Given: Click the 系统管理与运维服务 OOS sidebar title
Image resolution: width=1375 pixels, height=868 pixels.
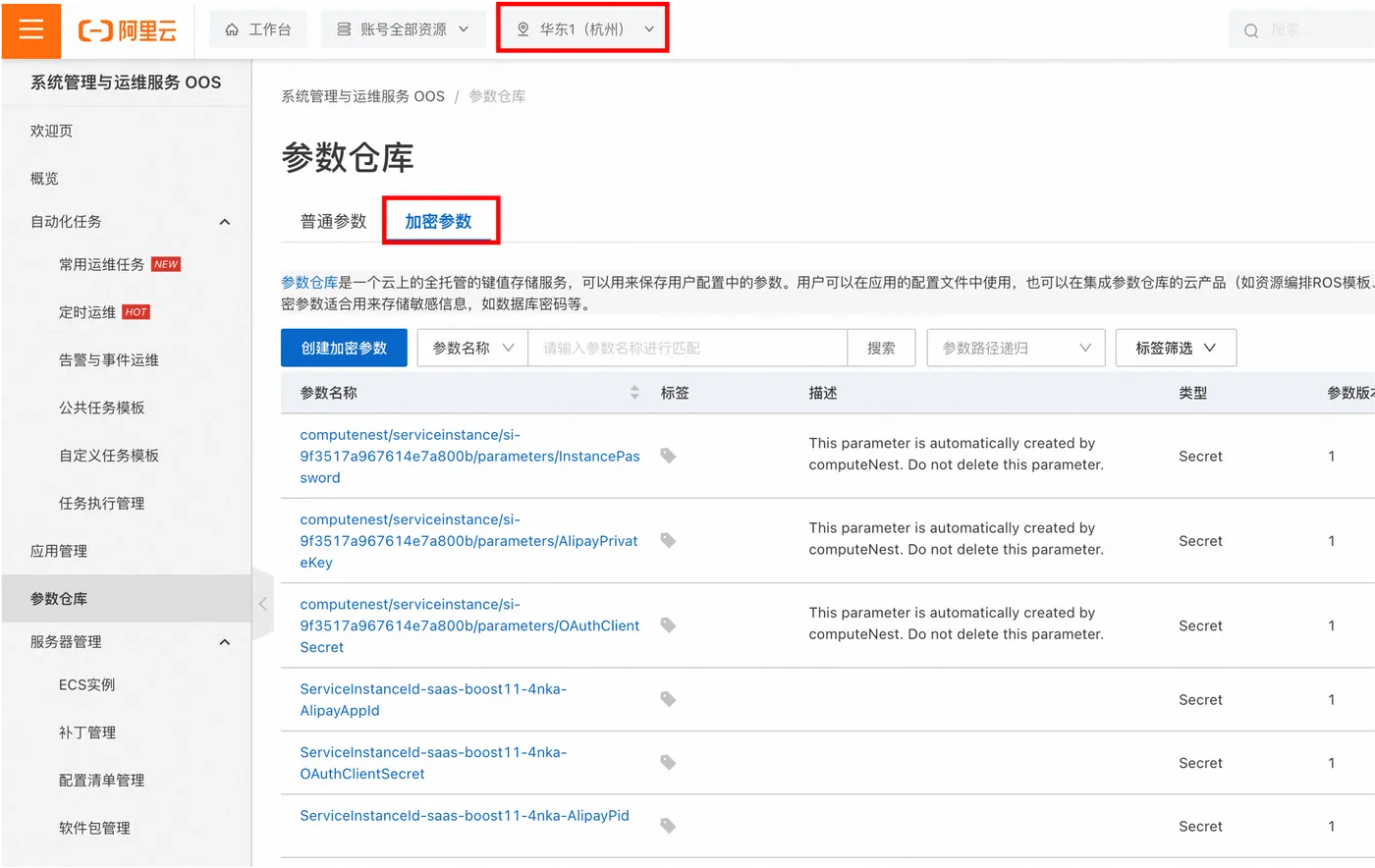Looking at the screenshot, I should [x=126, y=82].
